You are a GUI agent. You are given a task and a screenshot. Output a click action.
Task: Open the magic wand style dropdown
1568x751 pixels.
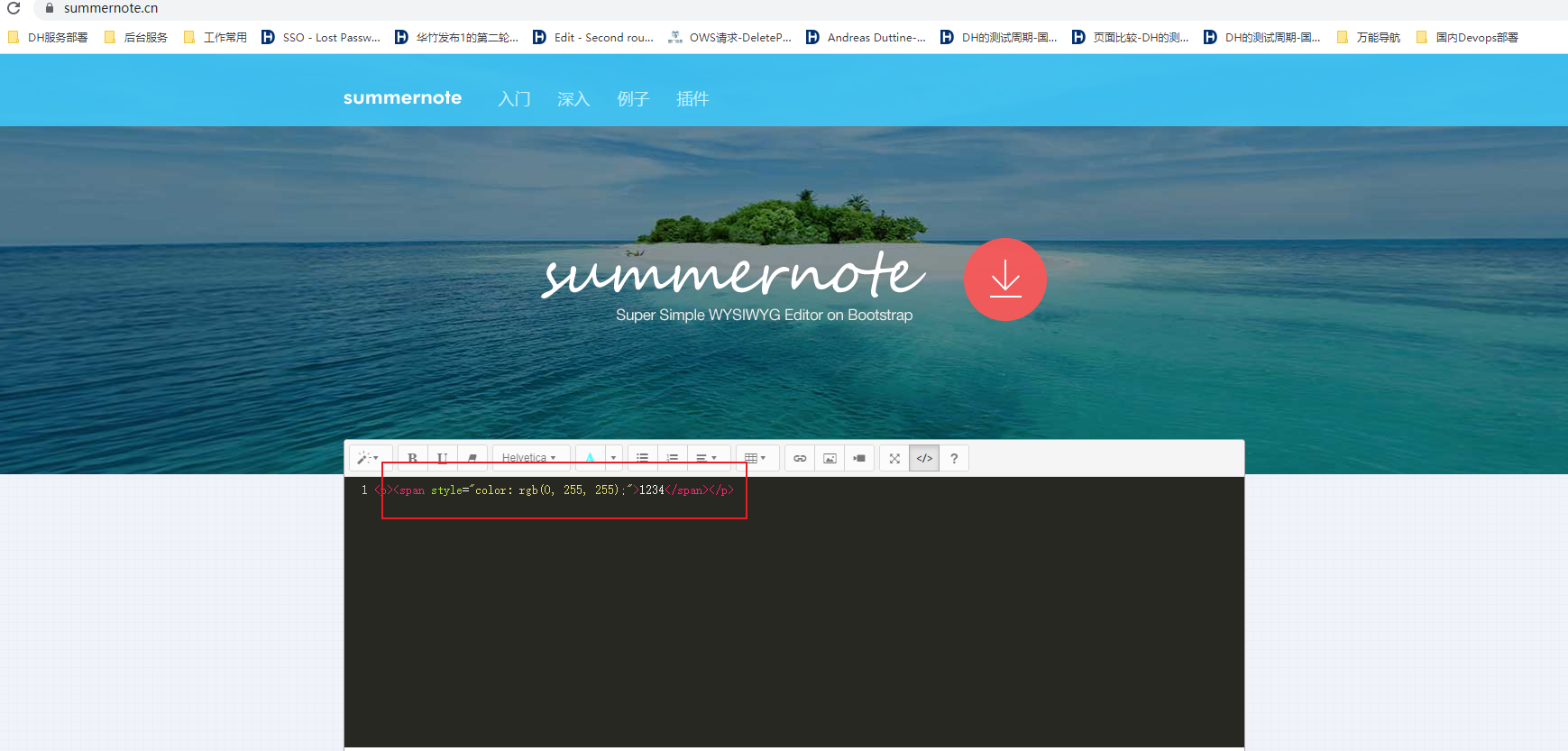pos(369,458)
